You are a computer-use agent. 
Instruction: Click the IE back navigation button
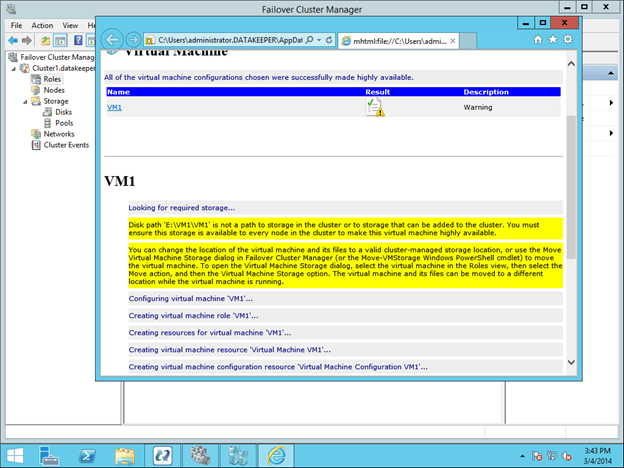[x=113, y=39]
